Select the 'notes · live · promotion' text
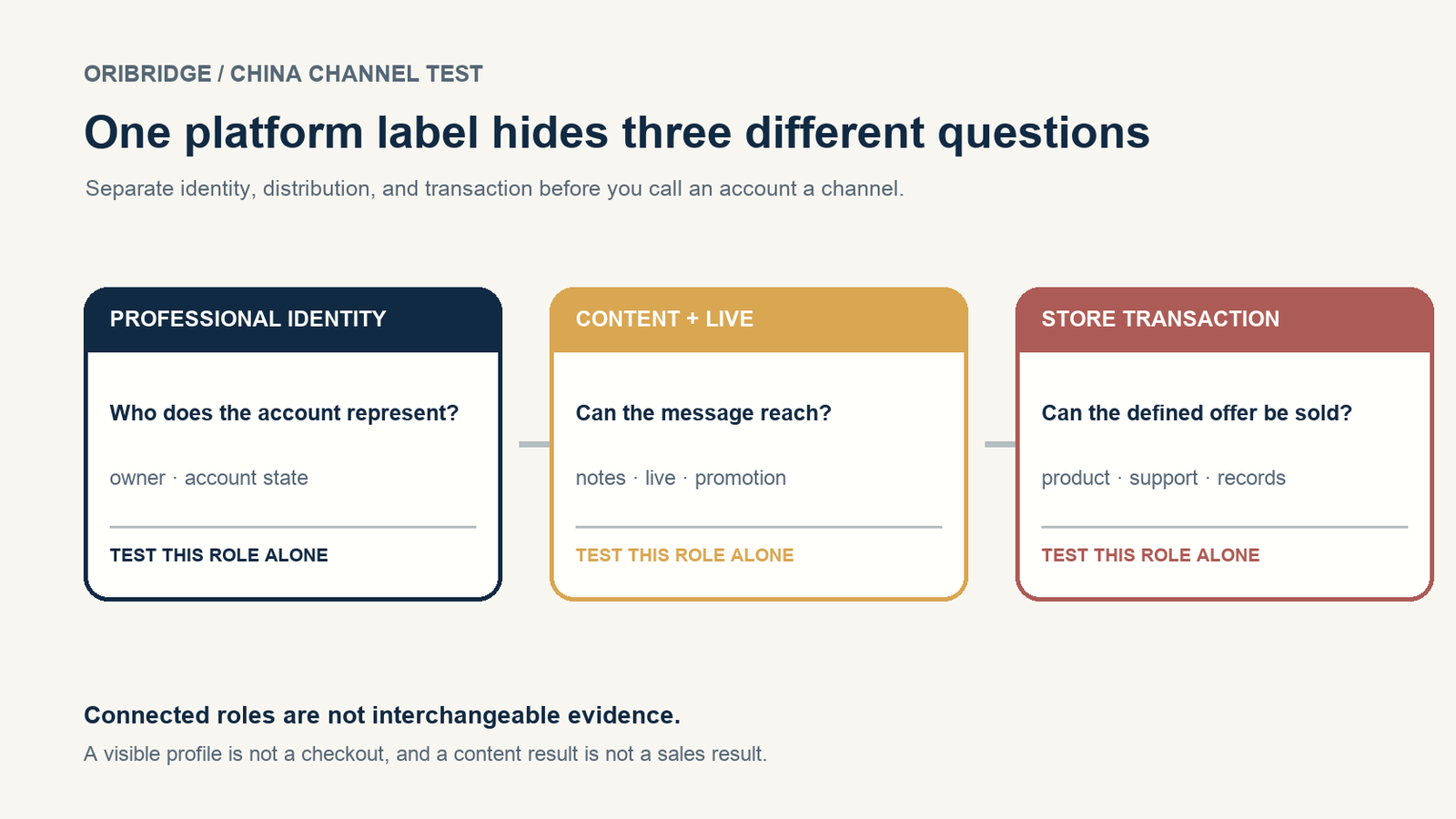1456x819 pixels. click(x=681, y=478)
